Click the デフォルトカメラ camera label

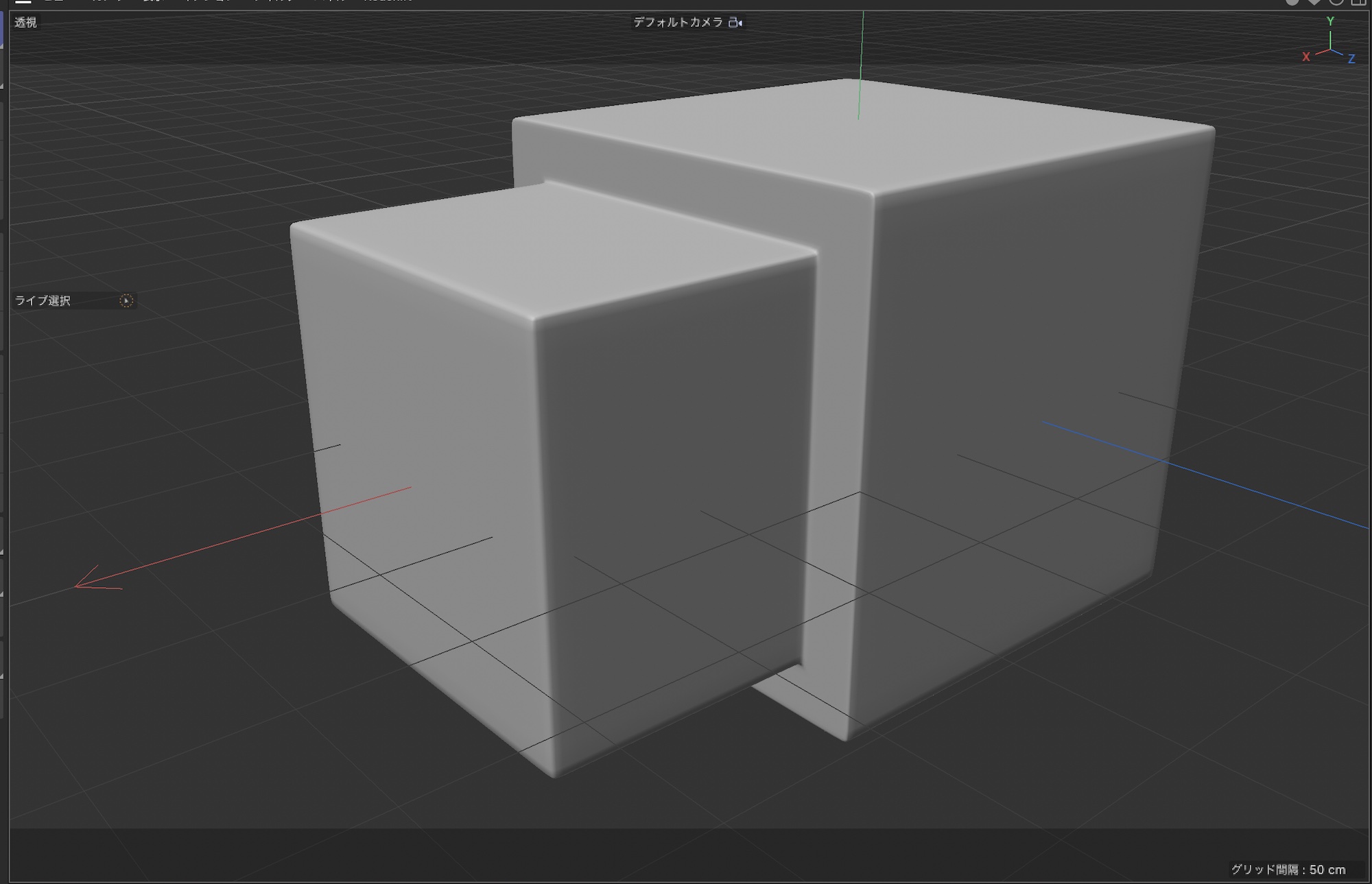(678, 23)
